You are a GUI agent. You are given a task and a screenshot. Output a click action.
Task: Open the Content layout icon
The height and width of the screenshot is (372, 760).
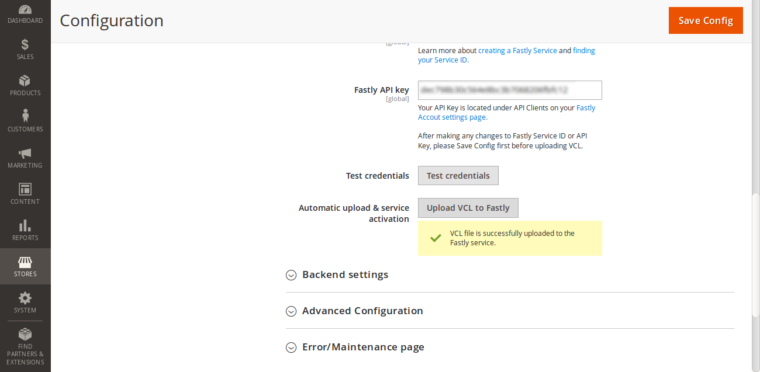(x=25, y=189)
